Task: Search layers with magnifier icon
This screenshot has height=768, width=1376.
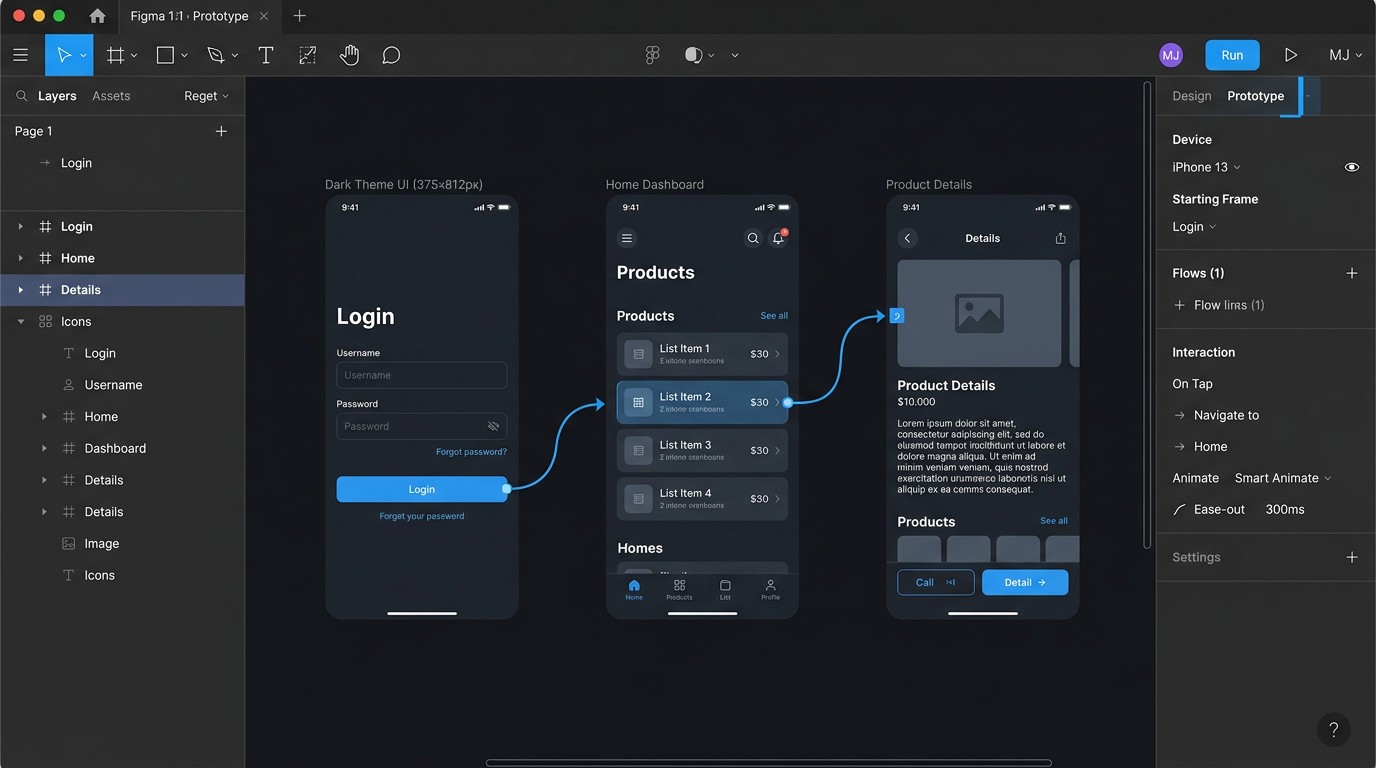Action: (22, 96)
